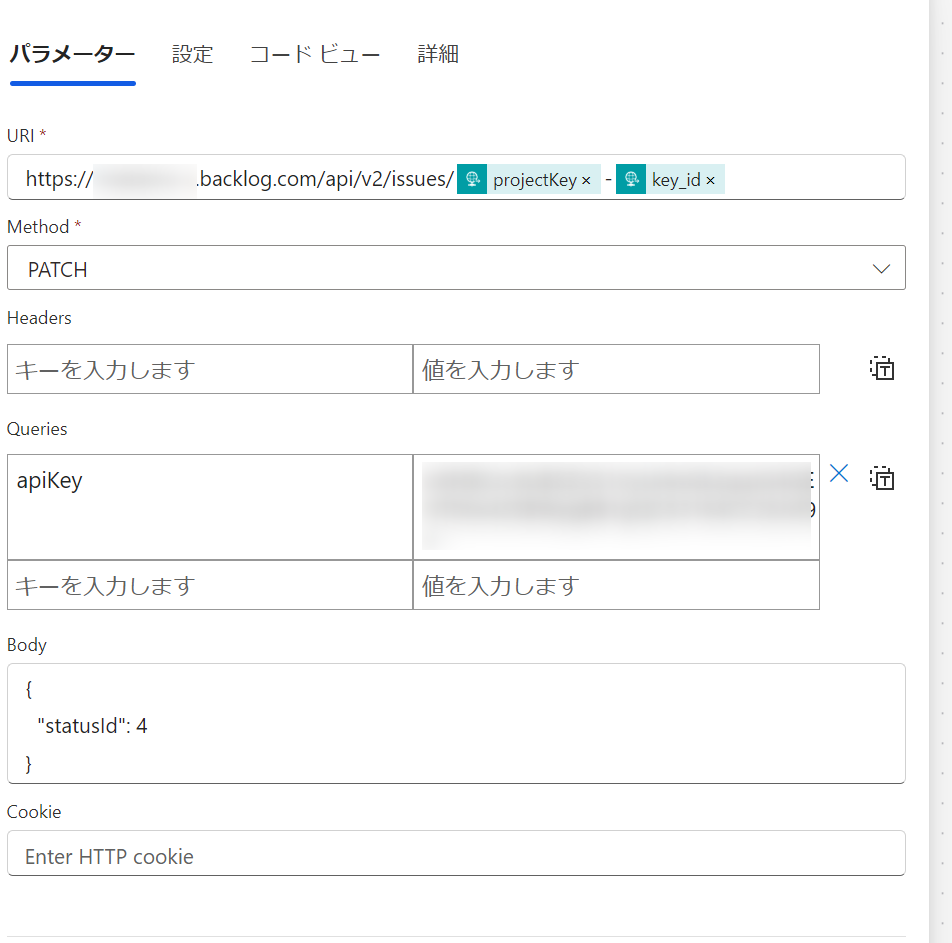Viewport: 952px width, 943px height.
Task: Select the 詳細 tab
Action: (x=437, y=54)
